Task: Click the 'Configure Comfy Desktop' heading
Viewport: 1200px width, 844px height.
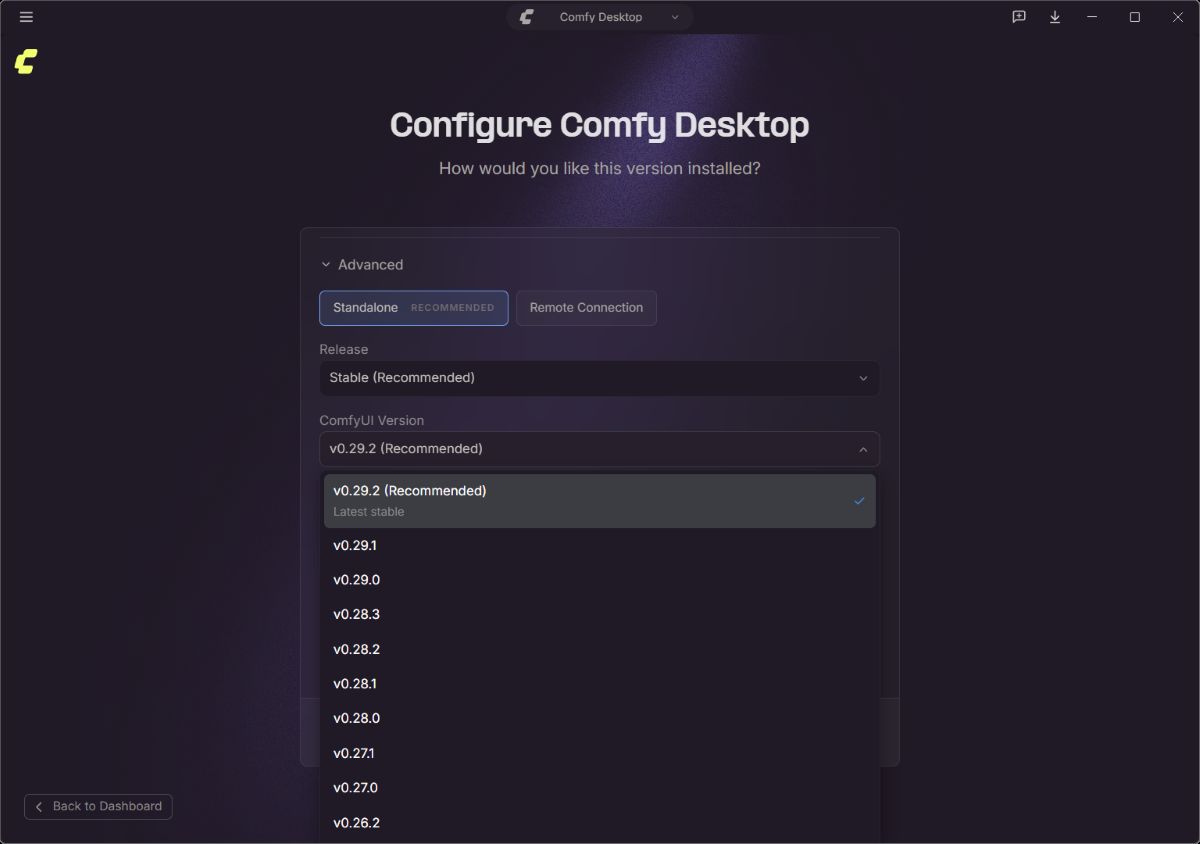Action: pos(600,125)
